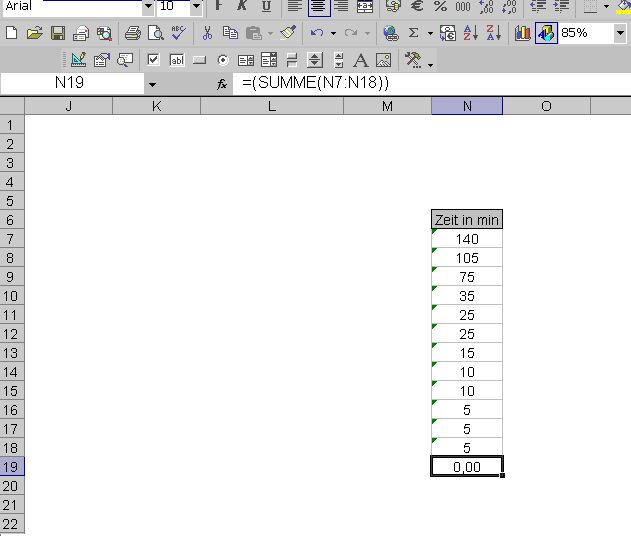View code for the control
This screenshot has height=536, width=631.
(x=125, y=60)
